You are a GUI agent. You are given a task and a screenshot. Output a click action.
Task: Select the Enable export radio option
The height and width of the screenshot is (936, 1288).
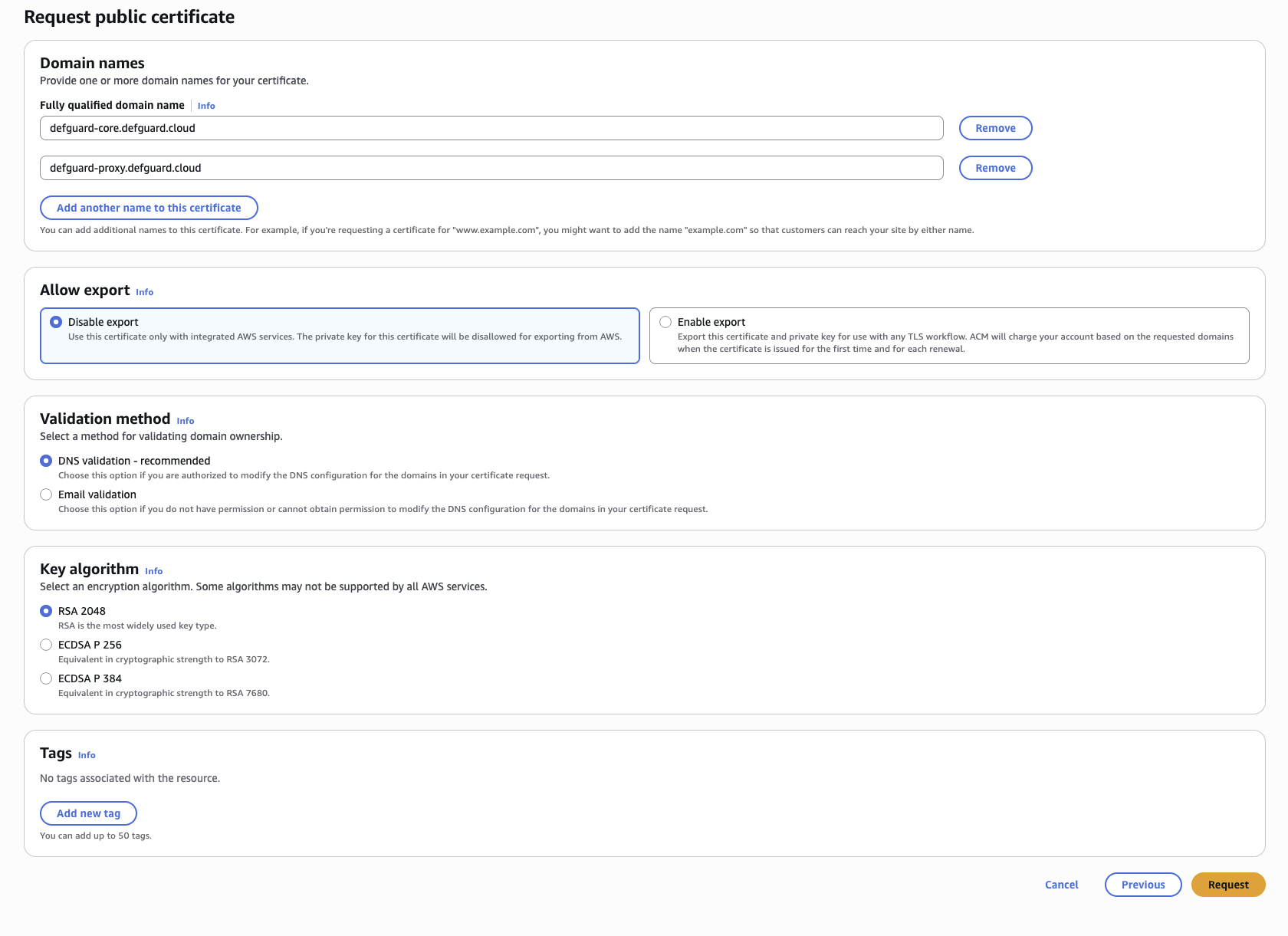(x=665, y=322)
